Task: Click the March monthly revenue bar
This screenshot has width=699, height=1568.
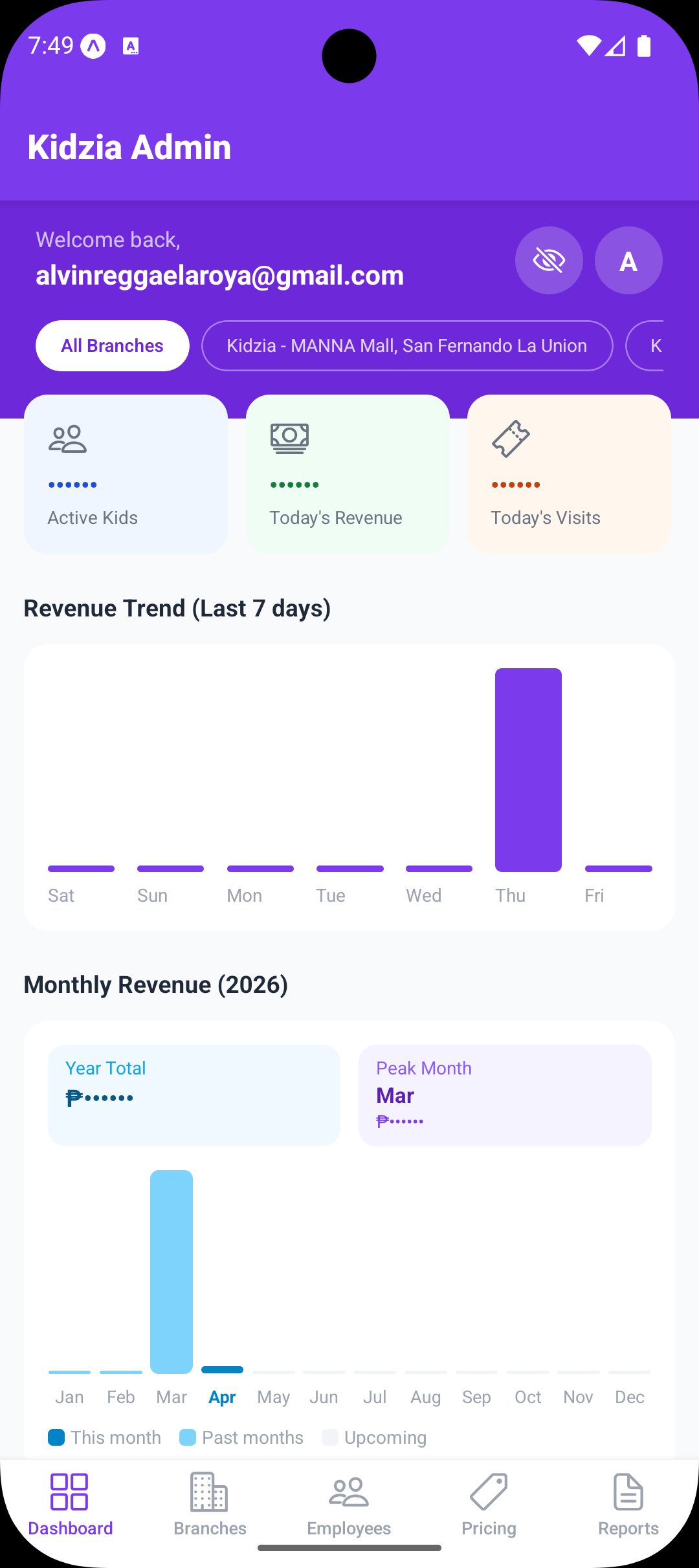Action: (172, 1272)
